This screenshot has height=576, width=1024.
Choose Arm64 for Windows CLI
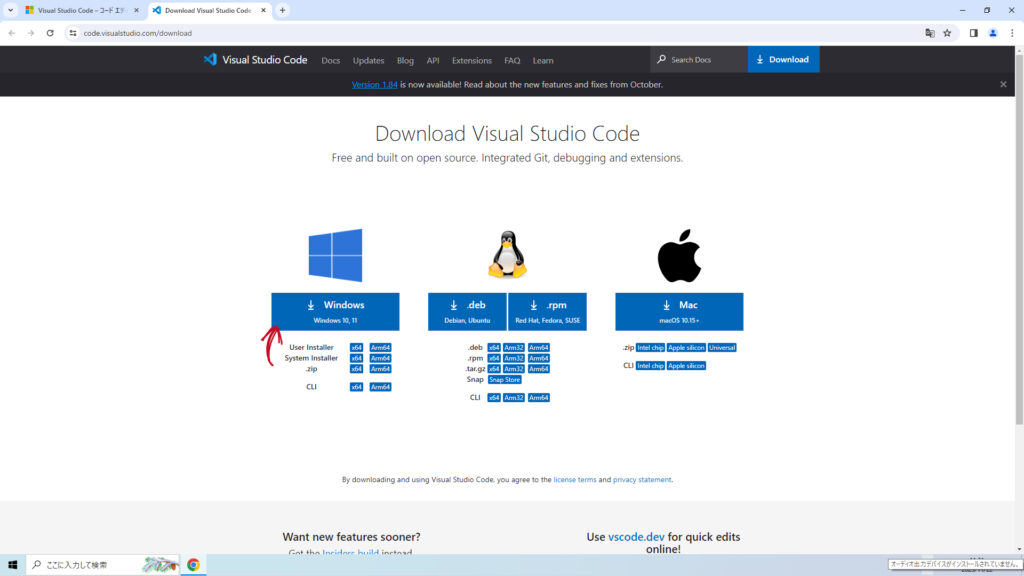pyautogui.click(x=380, y=387)
